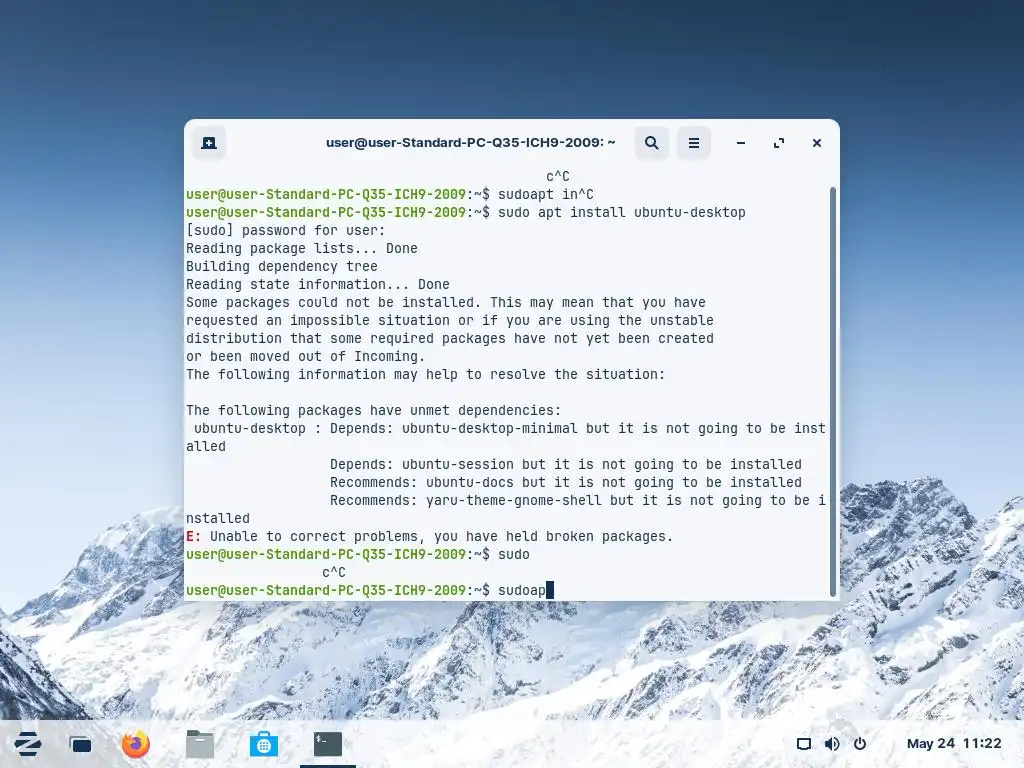This screenshot has height=768, width=1024.
Task: Open the power tray icon
Action: (860, 744)
